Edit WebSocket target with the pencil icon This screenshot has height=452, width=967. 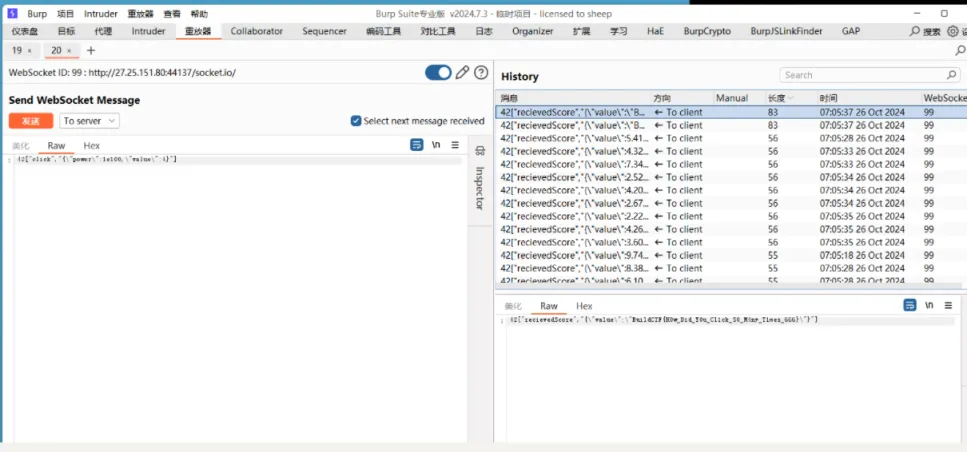(462, 73)
